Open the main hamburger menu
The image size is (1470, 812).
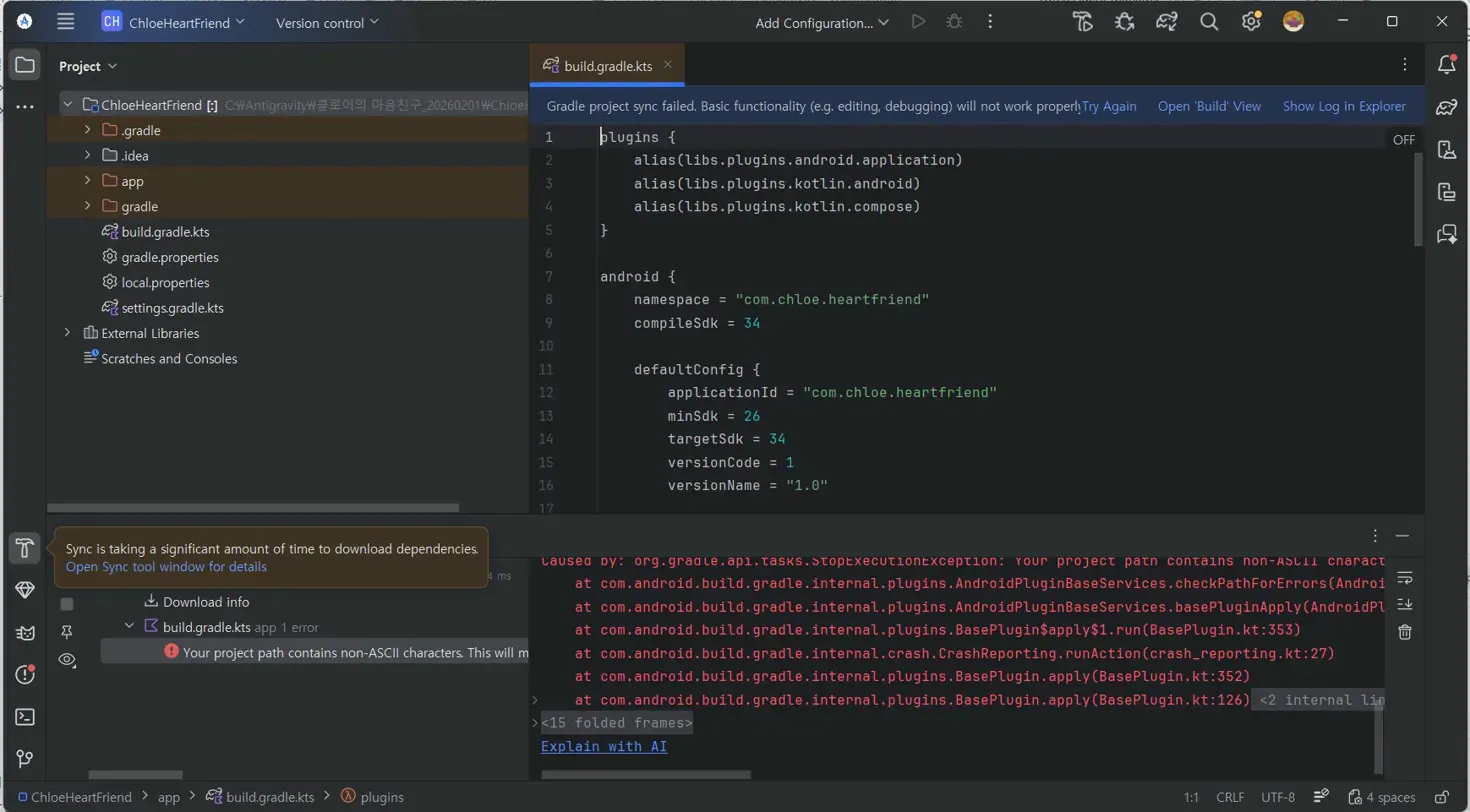[66, 22]
